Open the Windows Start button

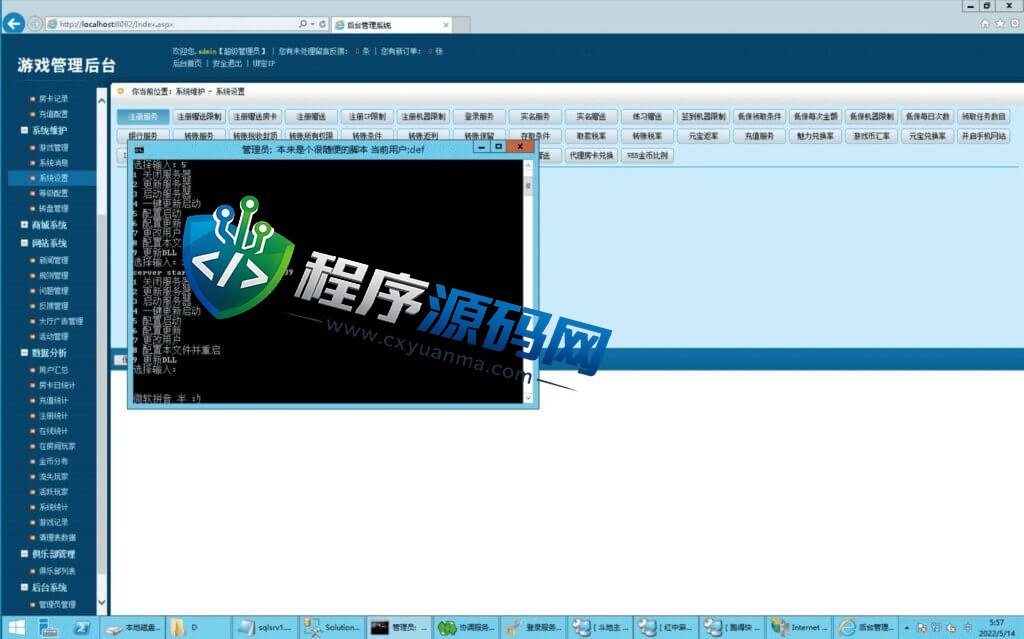16,627
